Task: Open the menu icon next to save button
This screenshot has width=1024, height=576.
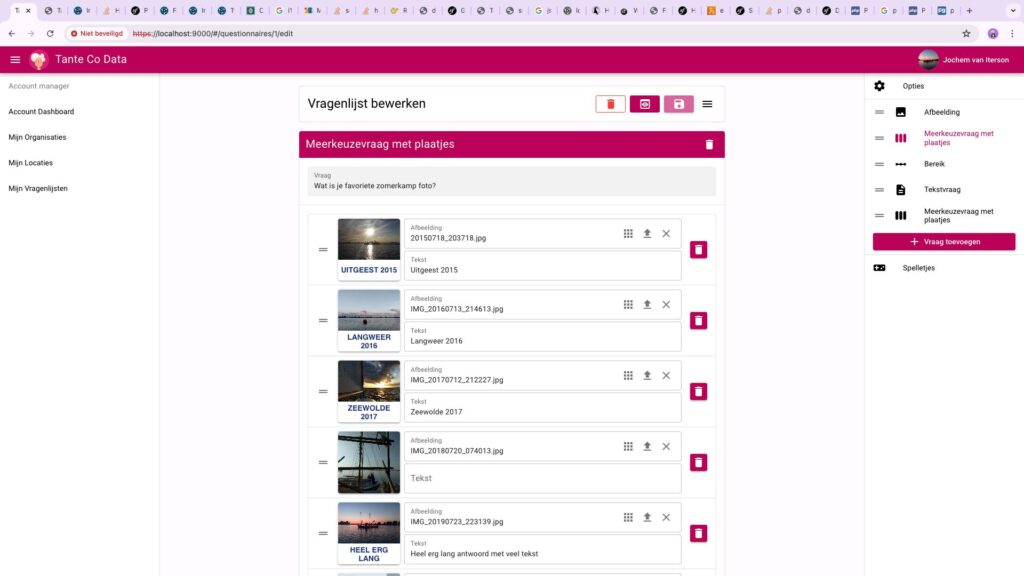Action: coord(707,104)
